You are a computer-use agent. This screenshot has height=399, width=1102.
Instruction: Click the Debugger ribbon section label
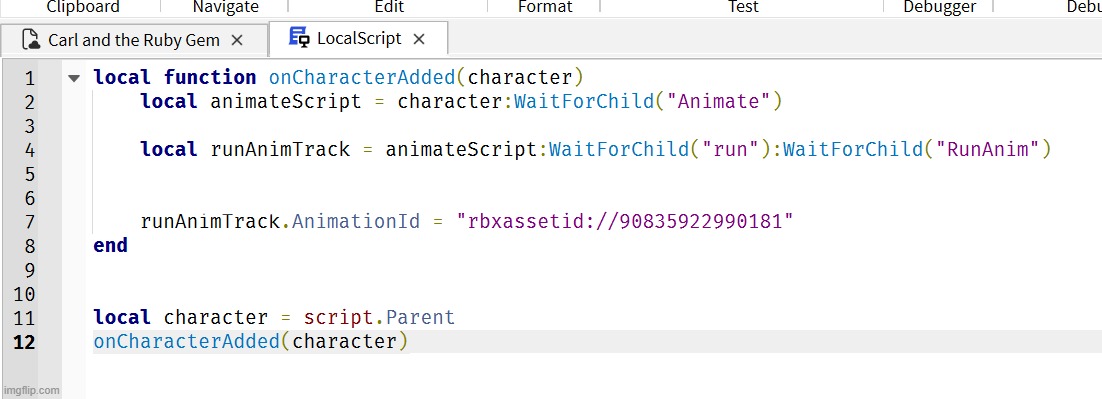point(940,7)
